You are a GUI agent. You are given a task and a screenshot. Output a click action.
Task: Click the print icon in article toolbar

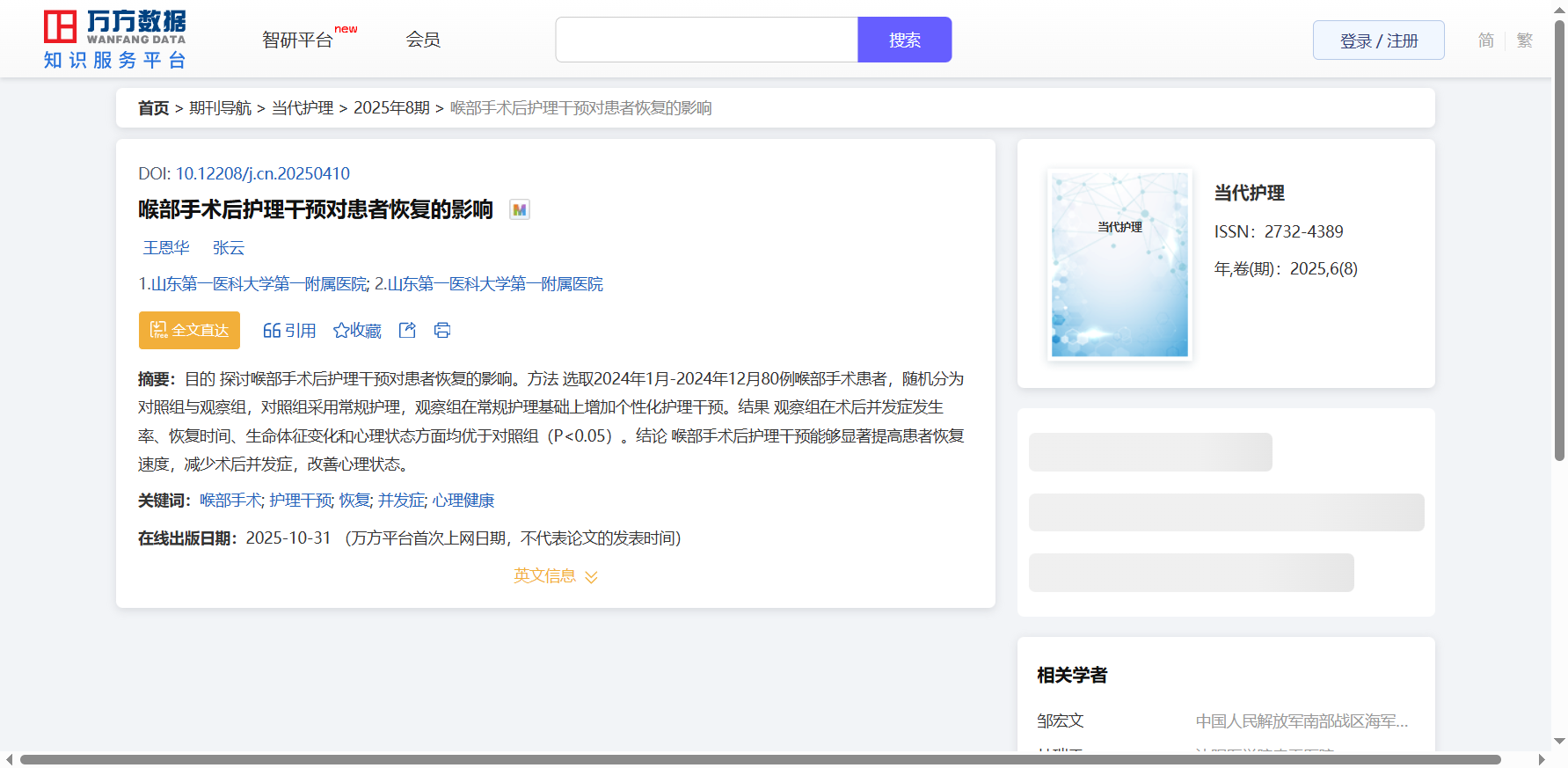(442, 330)
